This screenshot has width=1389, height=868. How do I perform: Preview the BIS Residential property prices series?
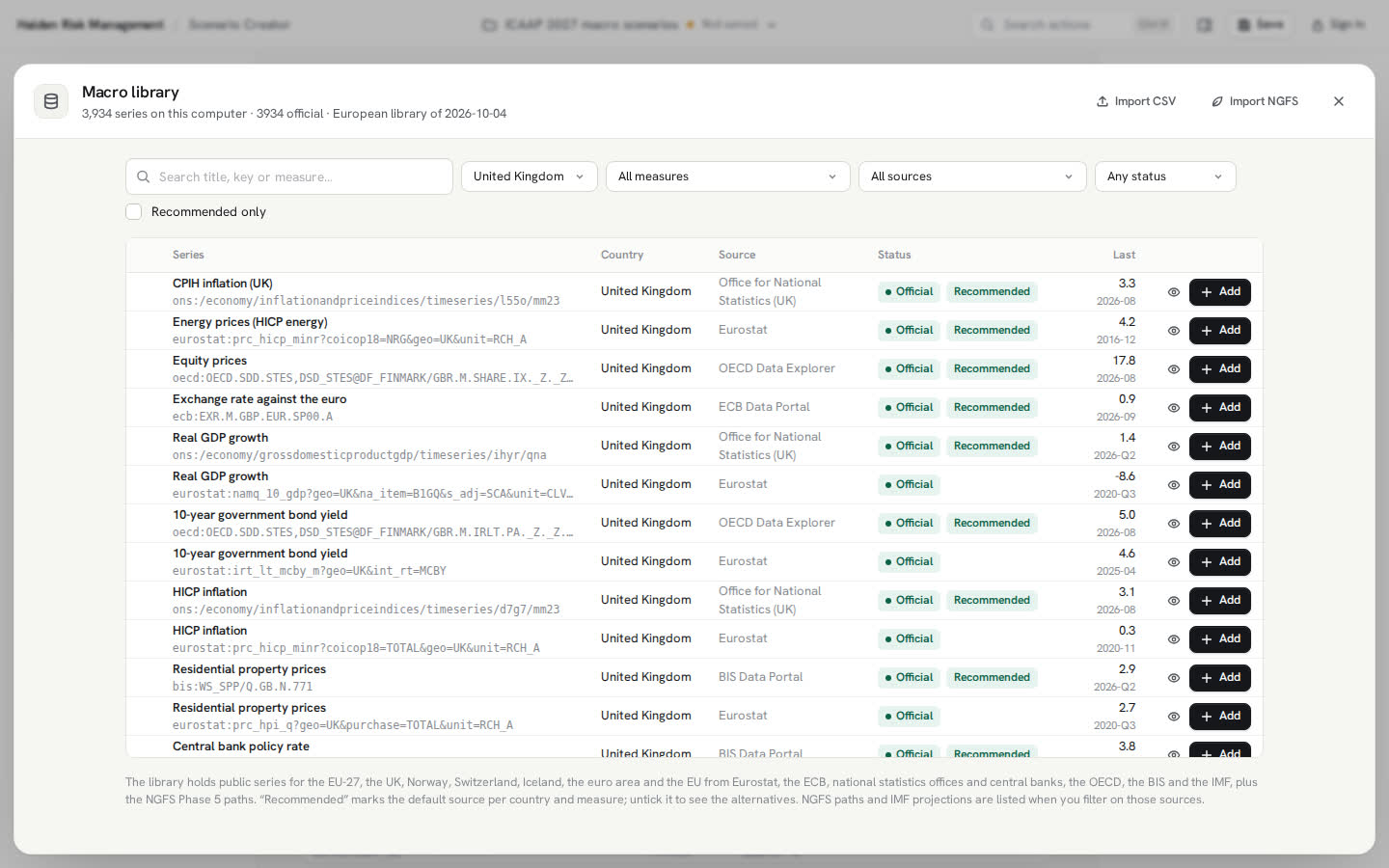pos(1174,678)
